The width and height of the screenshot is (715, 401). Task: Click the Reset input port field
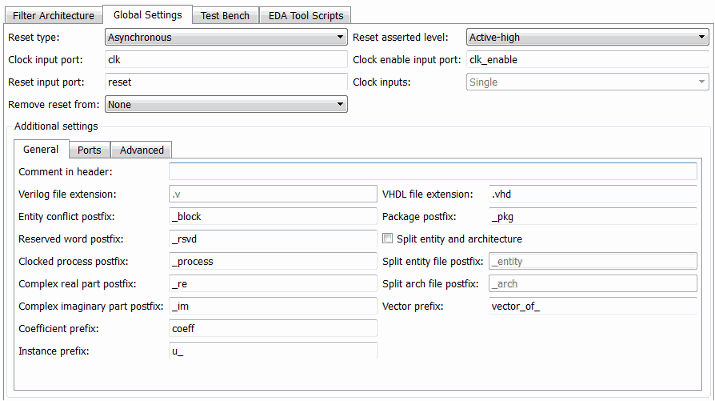point(225,82)
